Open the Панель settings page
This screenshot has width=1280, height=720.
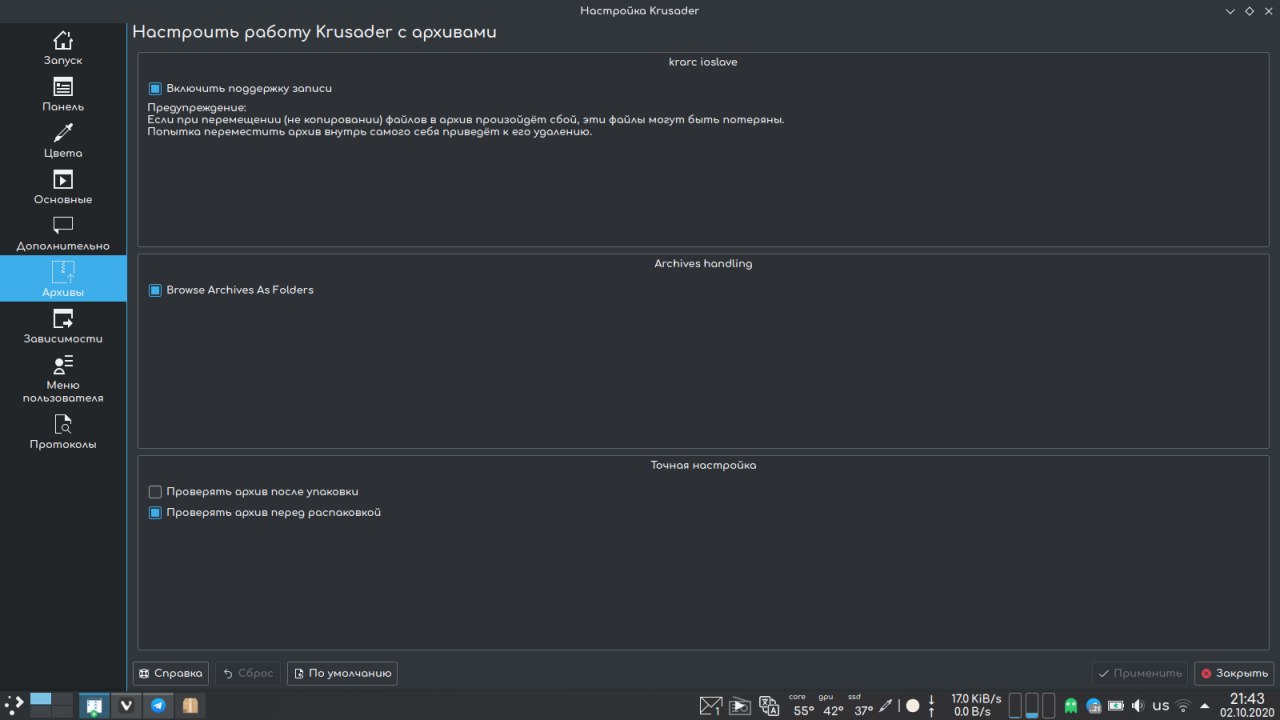pos(63,94)
